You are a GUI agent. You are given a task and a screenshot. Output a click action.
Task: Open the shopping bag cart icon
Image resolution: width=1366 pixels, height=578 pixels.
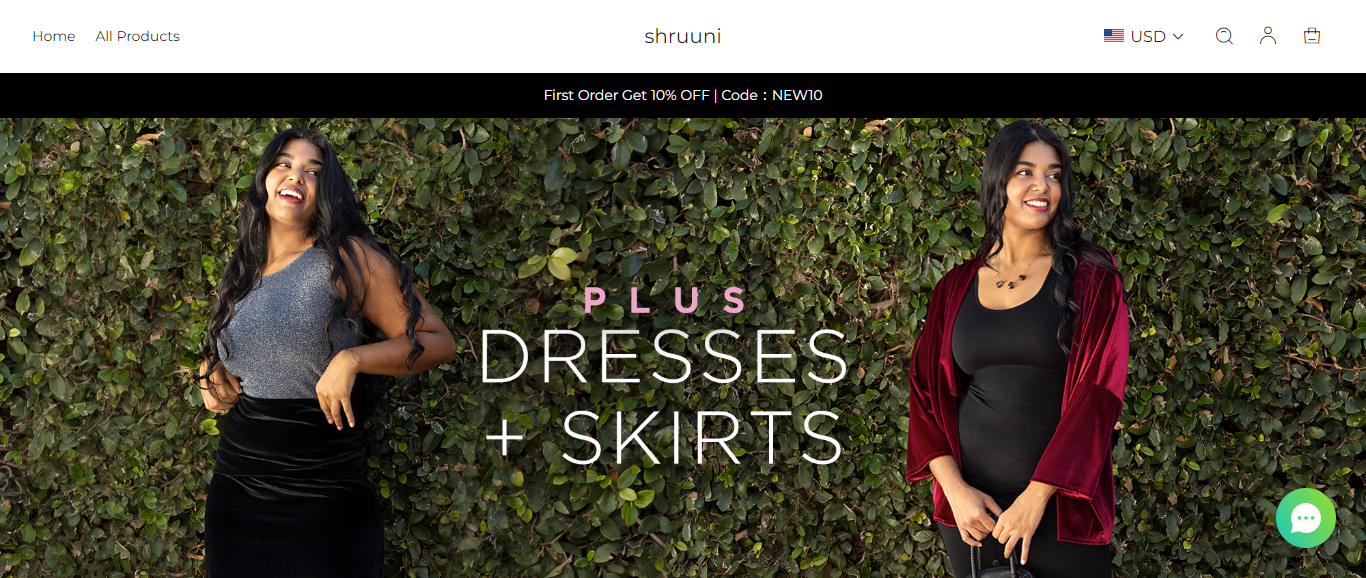coord(1312,36)
